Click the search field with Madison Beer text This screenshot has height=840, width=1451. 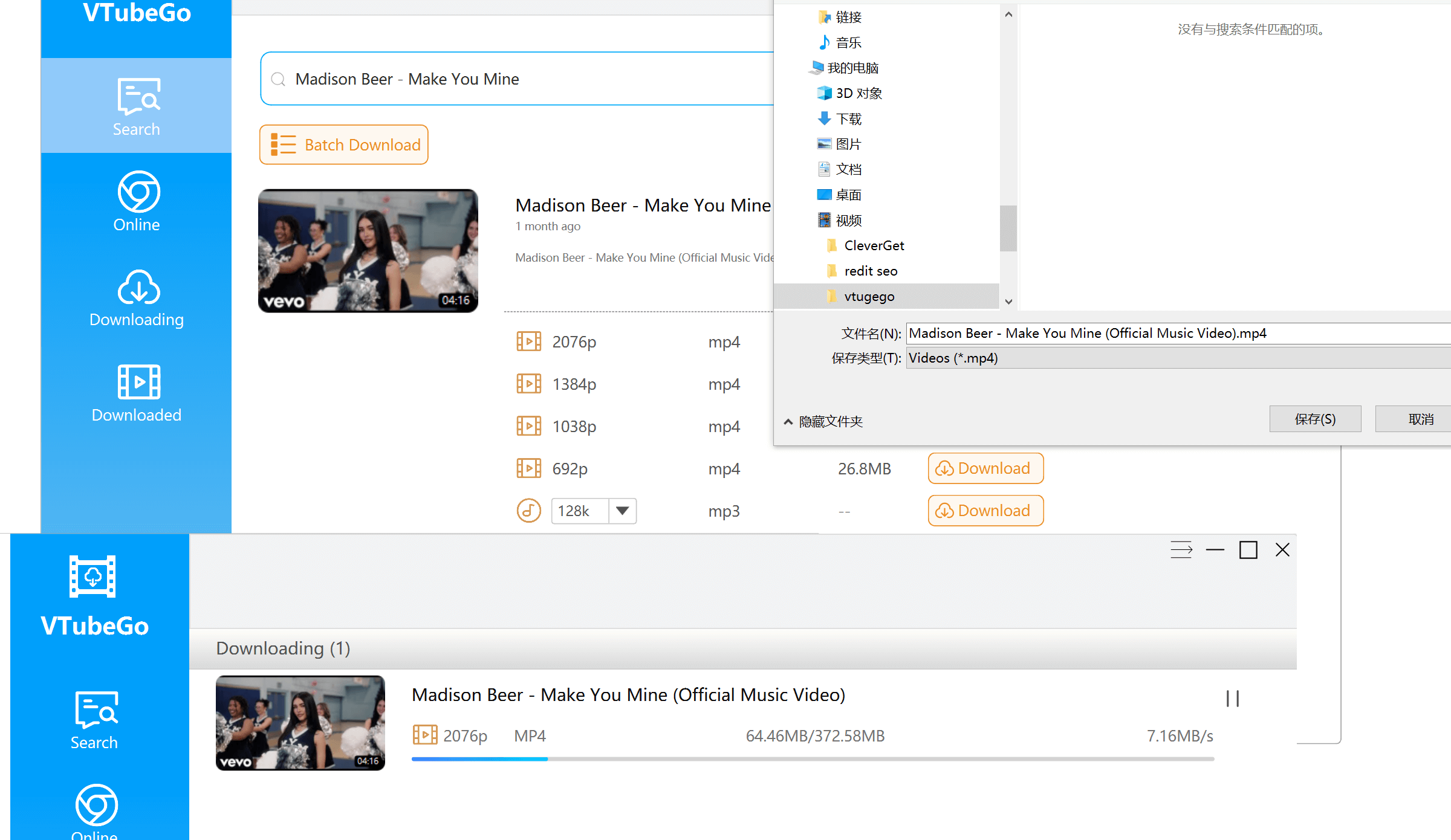518,79
